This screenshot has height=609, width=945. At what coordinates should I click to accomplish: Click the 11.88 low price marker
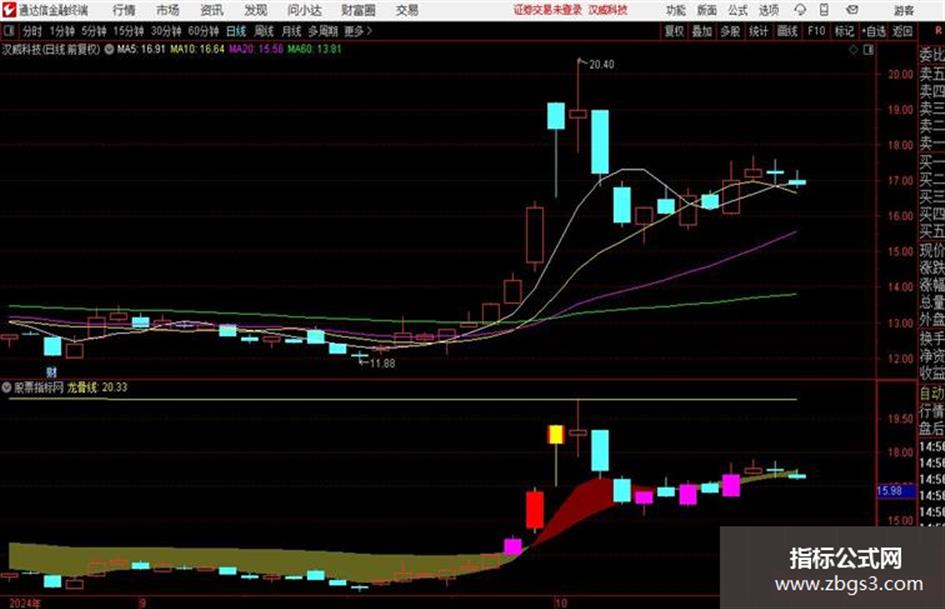pyautogui.click(x=382, y=364)
